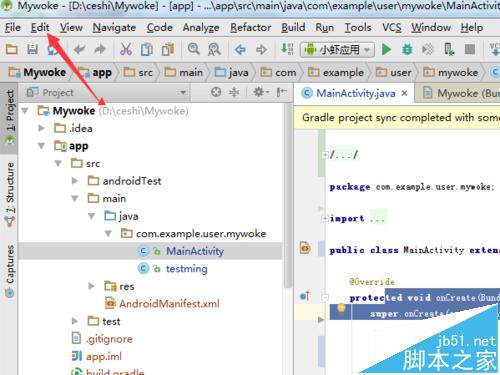The image size is (500, 375).
Task: Expand the androidTest folder
Action: [x=75, y=181]
